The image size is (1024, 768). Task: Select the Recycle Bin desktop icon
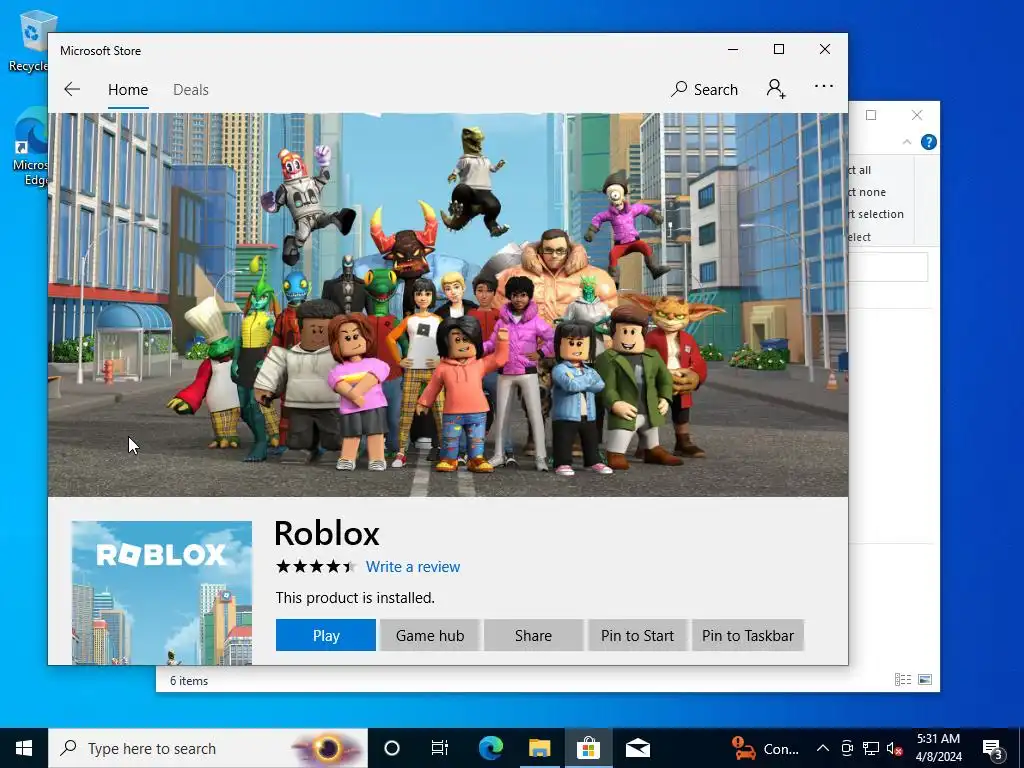coord(30,40)
